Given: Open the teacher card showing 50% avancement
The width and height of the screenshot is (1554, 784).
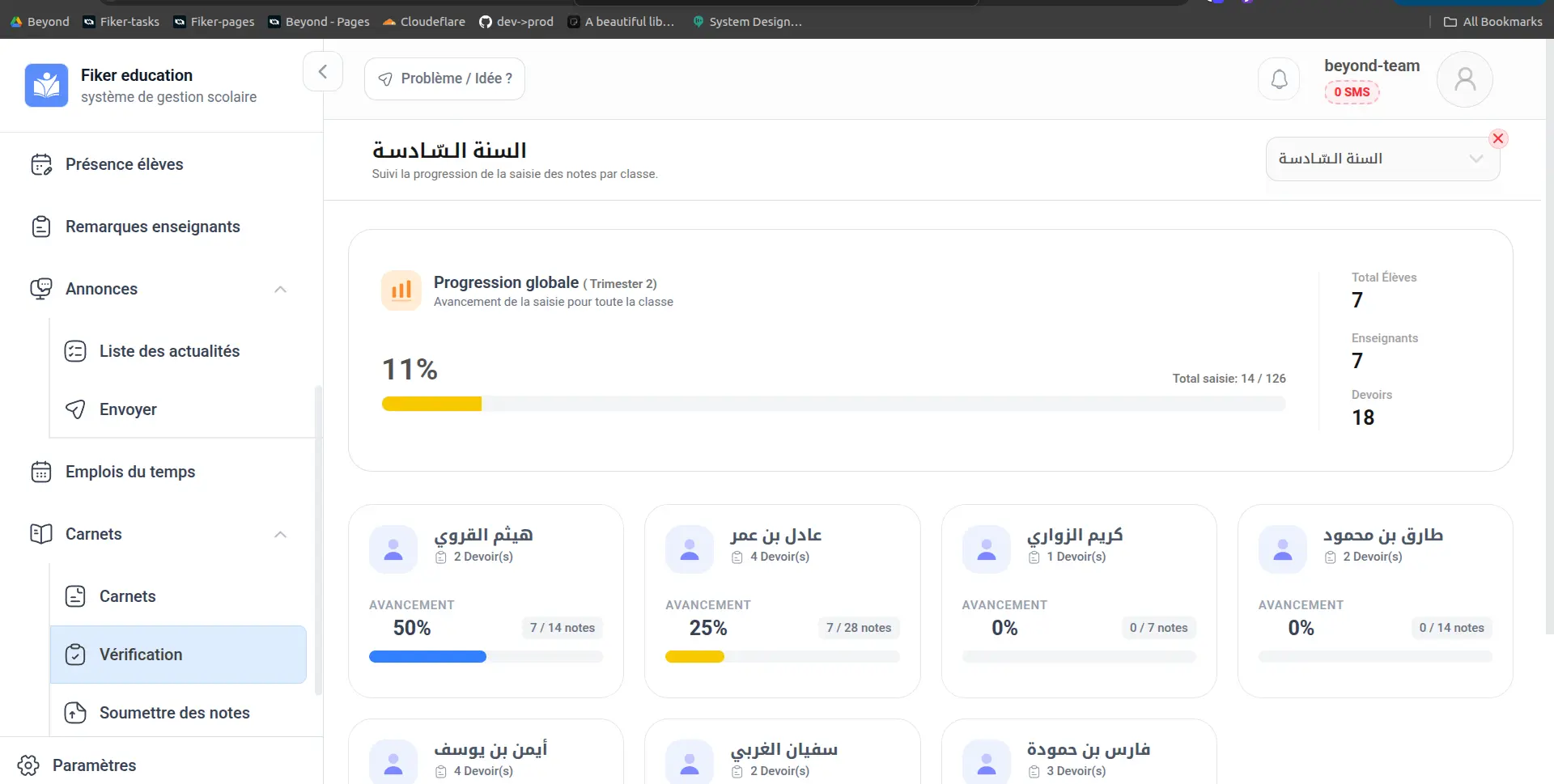Looking at the screenshot, I should pos(486,600).
